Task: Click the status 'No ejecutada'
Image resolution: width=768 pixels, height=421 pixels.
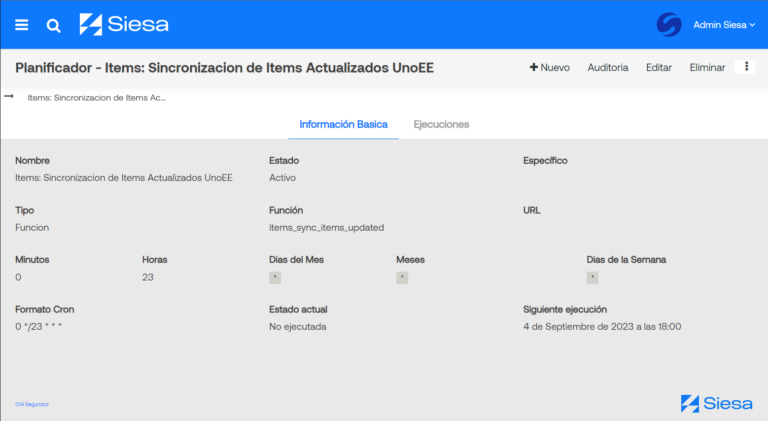Action: click(298, 327)
